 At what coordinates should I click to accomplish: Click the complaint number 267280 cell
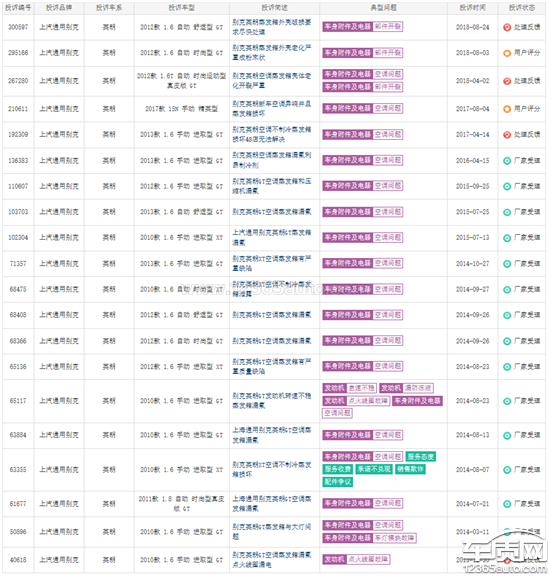point(18,81)
